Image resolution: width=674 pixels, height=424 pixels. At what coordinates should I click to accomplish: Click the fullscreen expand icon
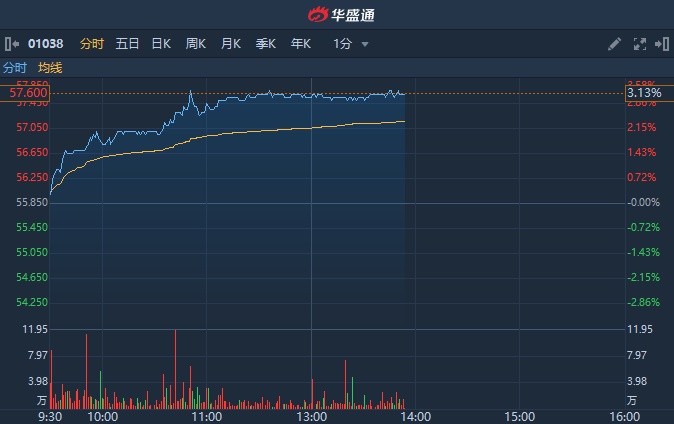(x=639, y=44)
